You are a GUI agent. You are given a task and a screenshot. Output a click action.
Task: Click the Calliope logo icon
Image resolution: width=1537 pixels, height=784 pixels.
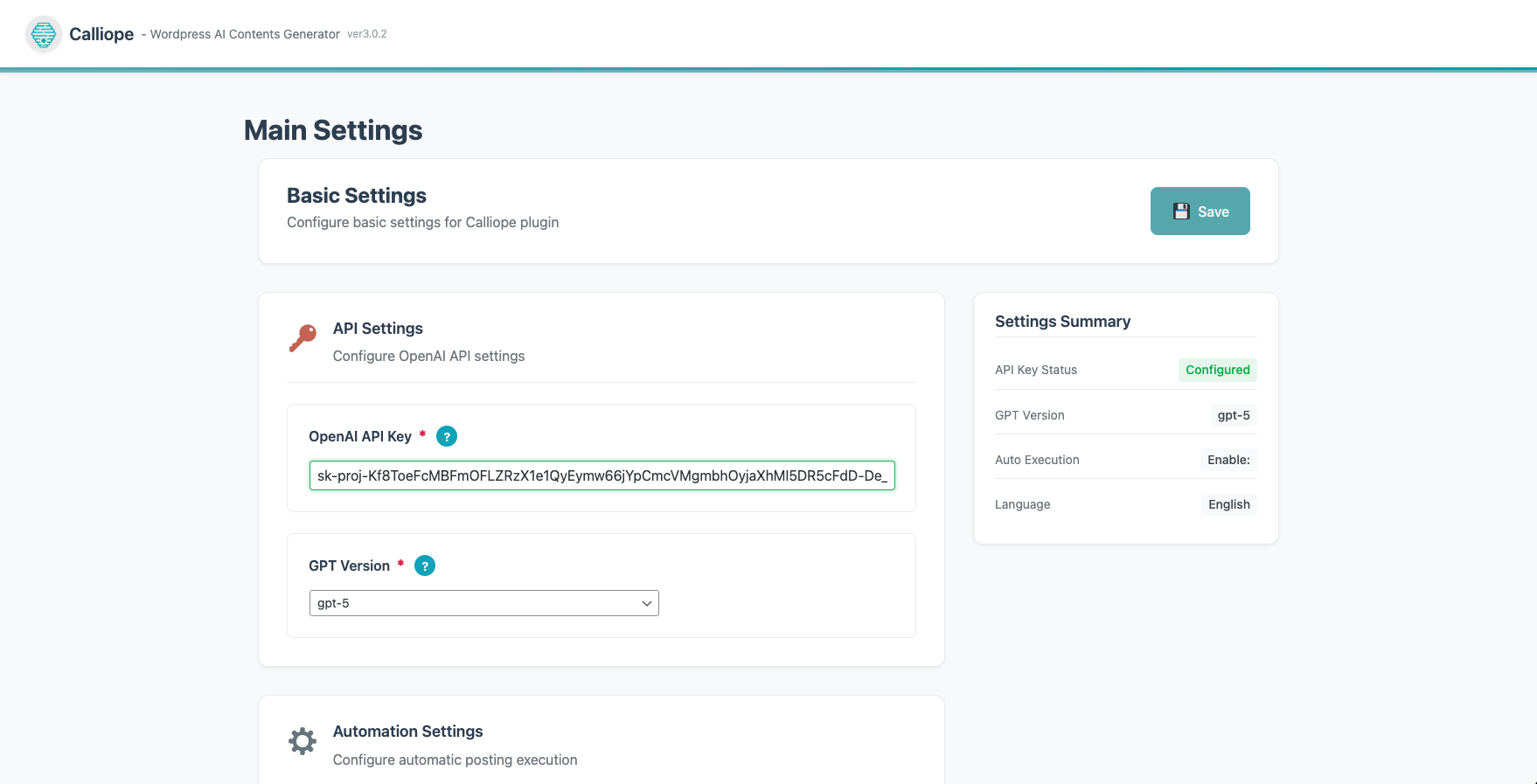[44, 34]
